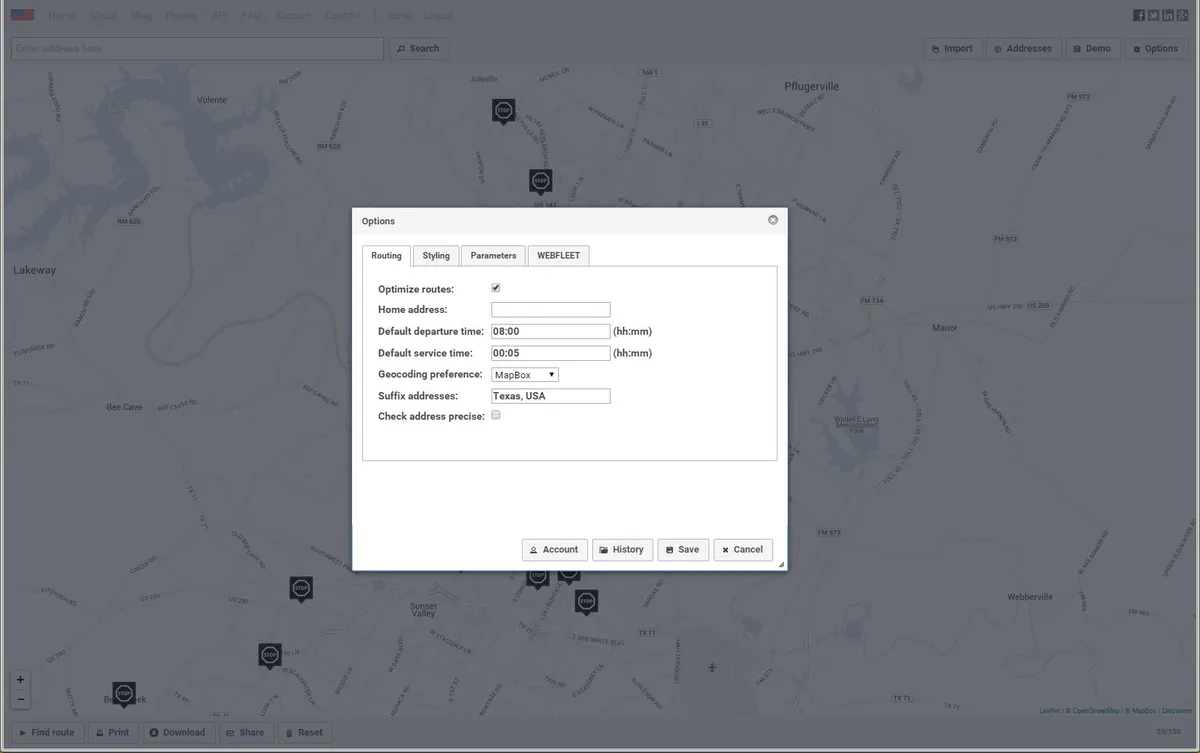1200x753 pixels.
Task: Click the Home address input field
Action: (550, 310)
